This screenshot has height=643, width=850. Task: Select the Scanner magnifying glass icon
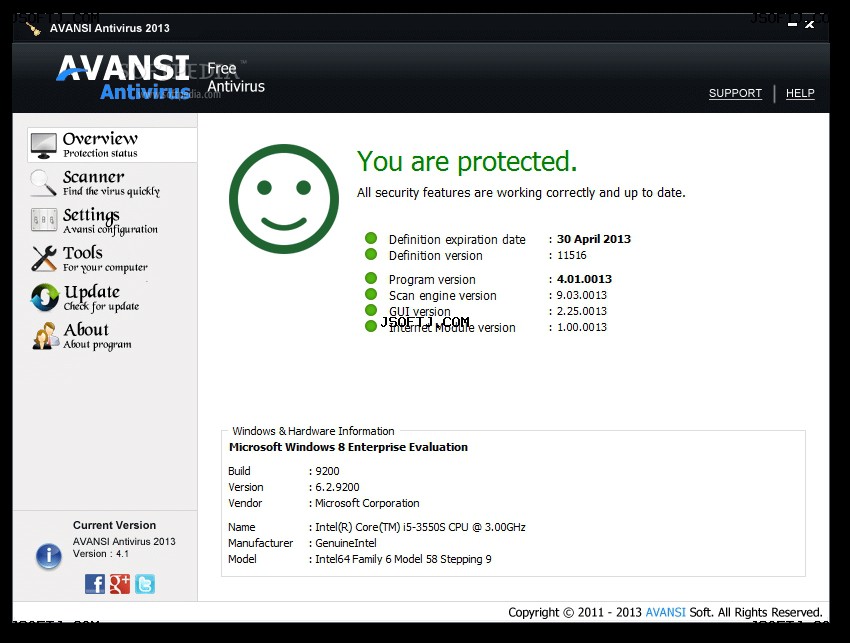[x=43, y=183]
